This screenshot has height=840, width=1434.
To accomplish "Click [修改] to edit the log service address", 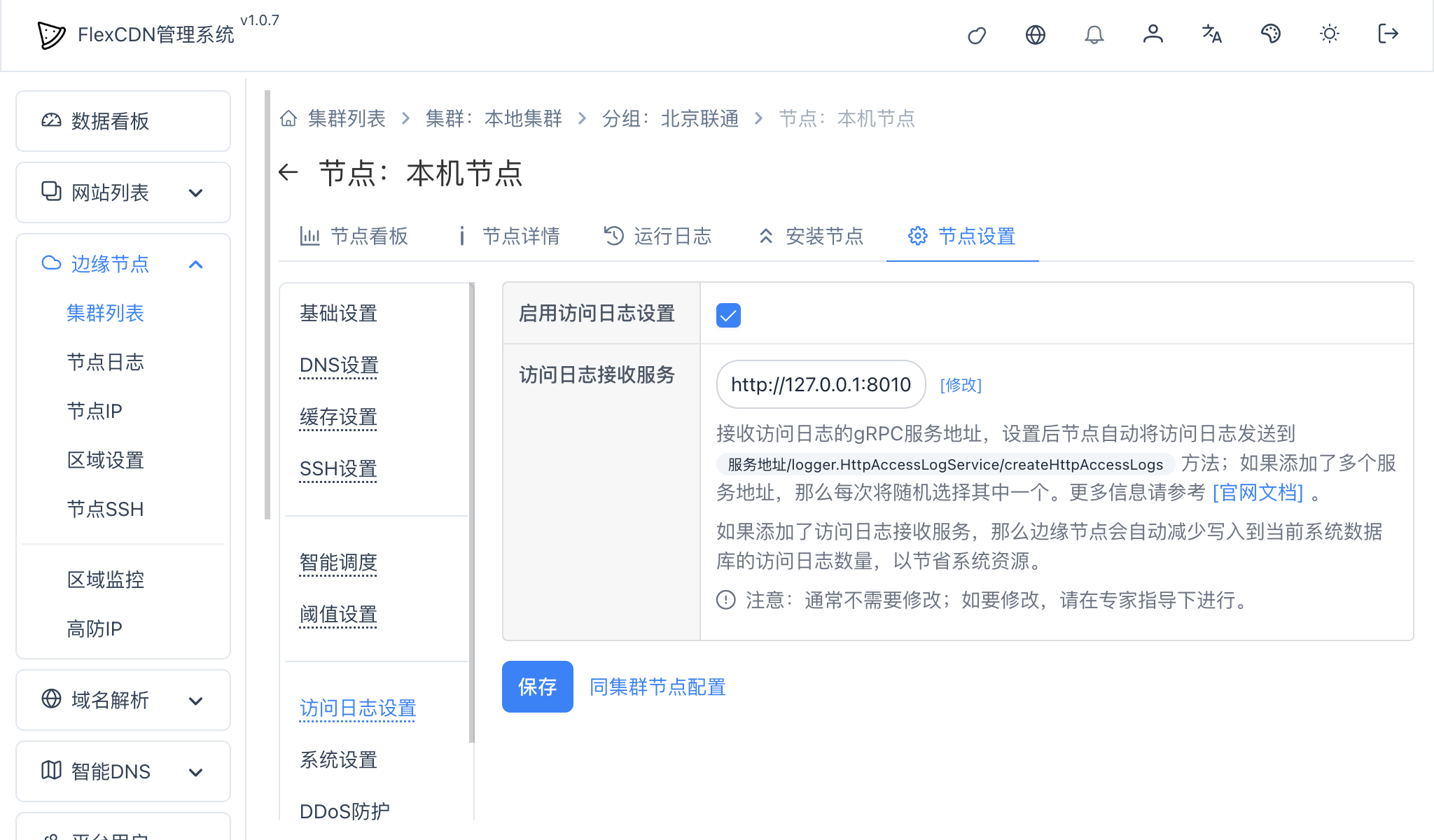I will point(961,385).
